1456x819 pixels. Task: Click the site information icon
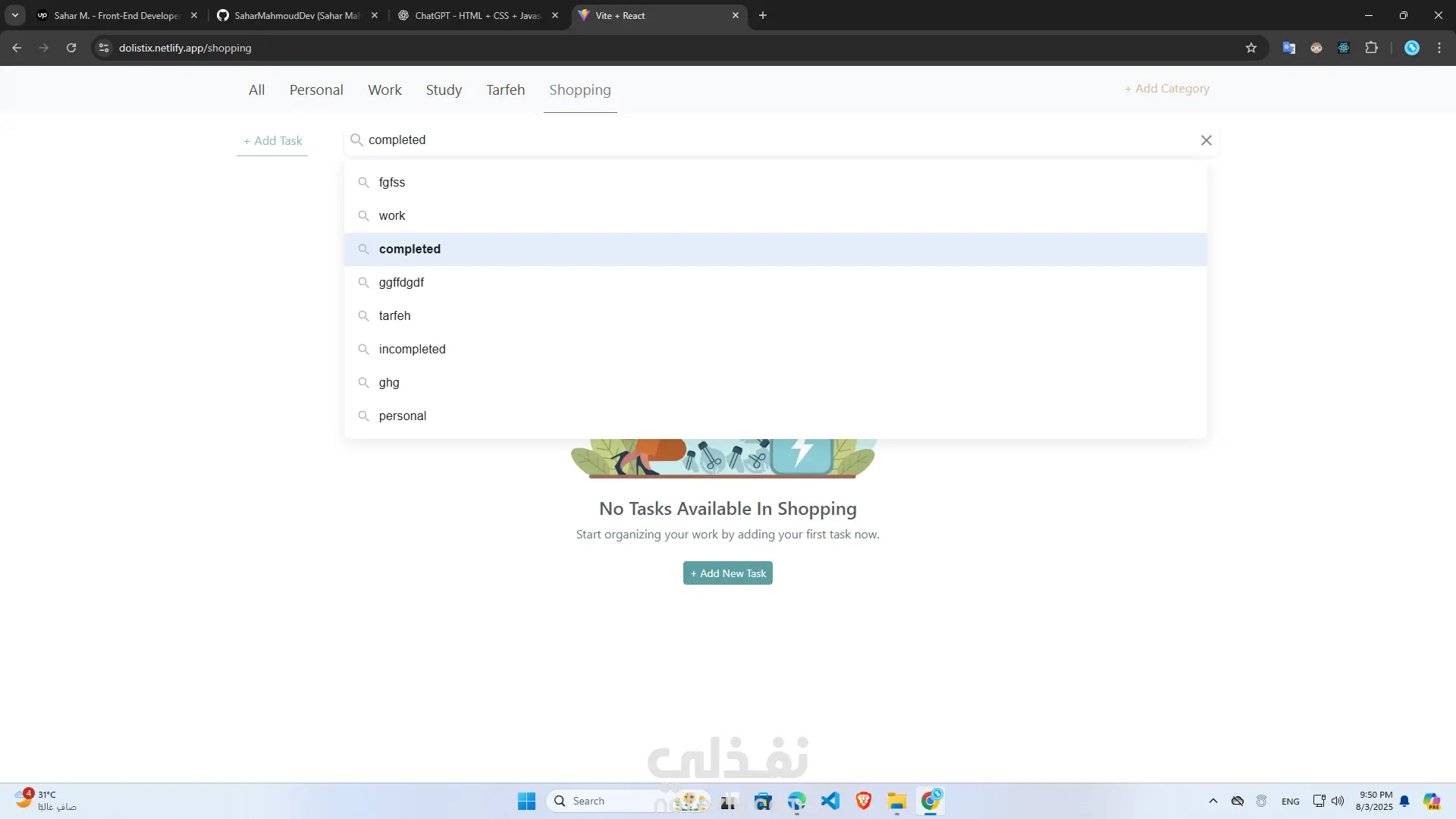[104, 48]
